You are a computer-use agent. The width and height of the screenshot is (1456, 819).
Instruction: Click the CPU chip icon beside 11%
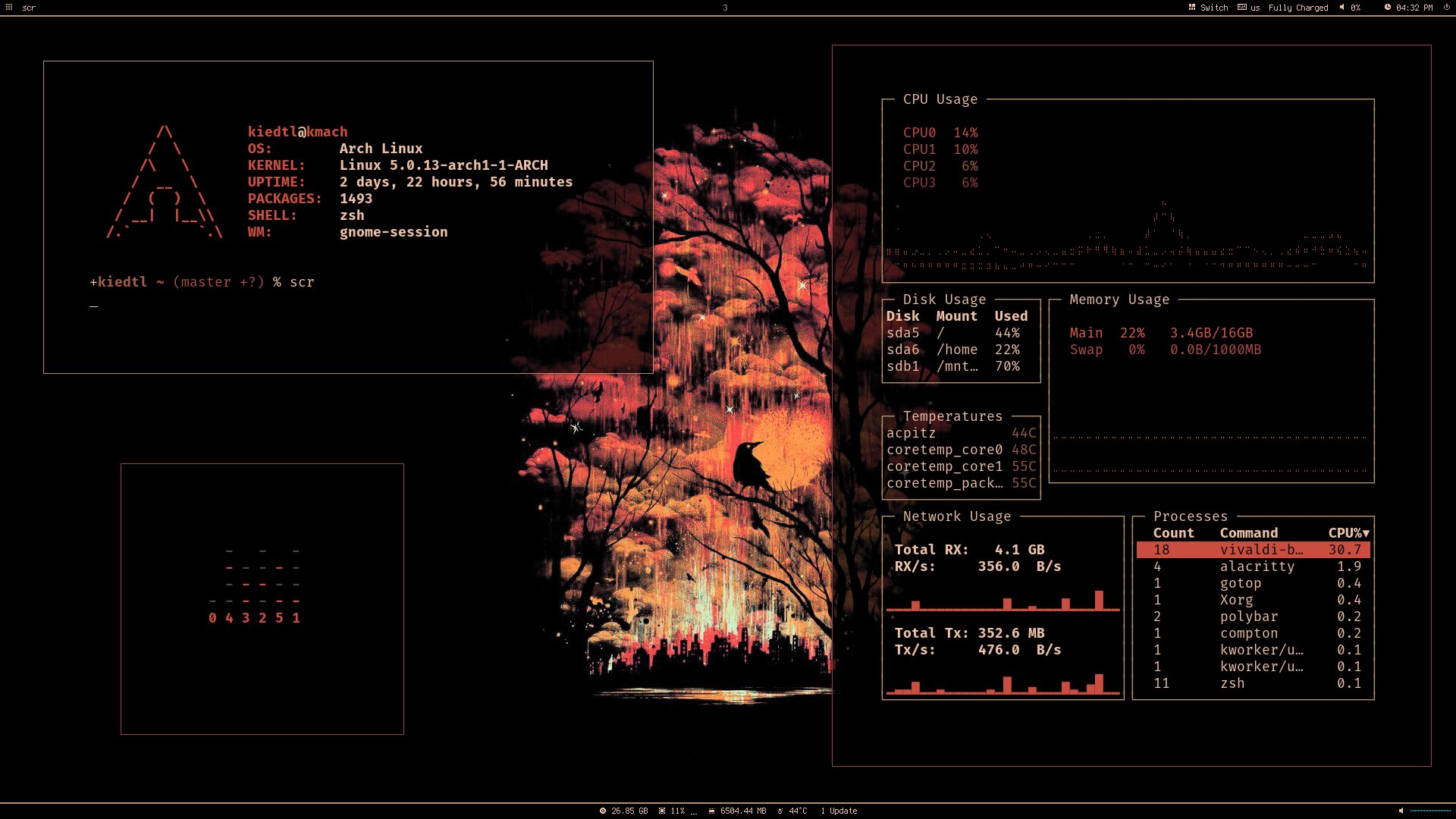click(662, 811)
